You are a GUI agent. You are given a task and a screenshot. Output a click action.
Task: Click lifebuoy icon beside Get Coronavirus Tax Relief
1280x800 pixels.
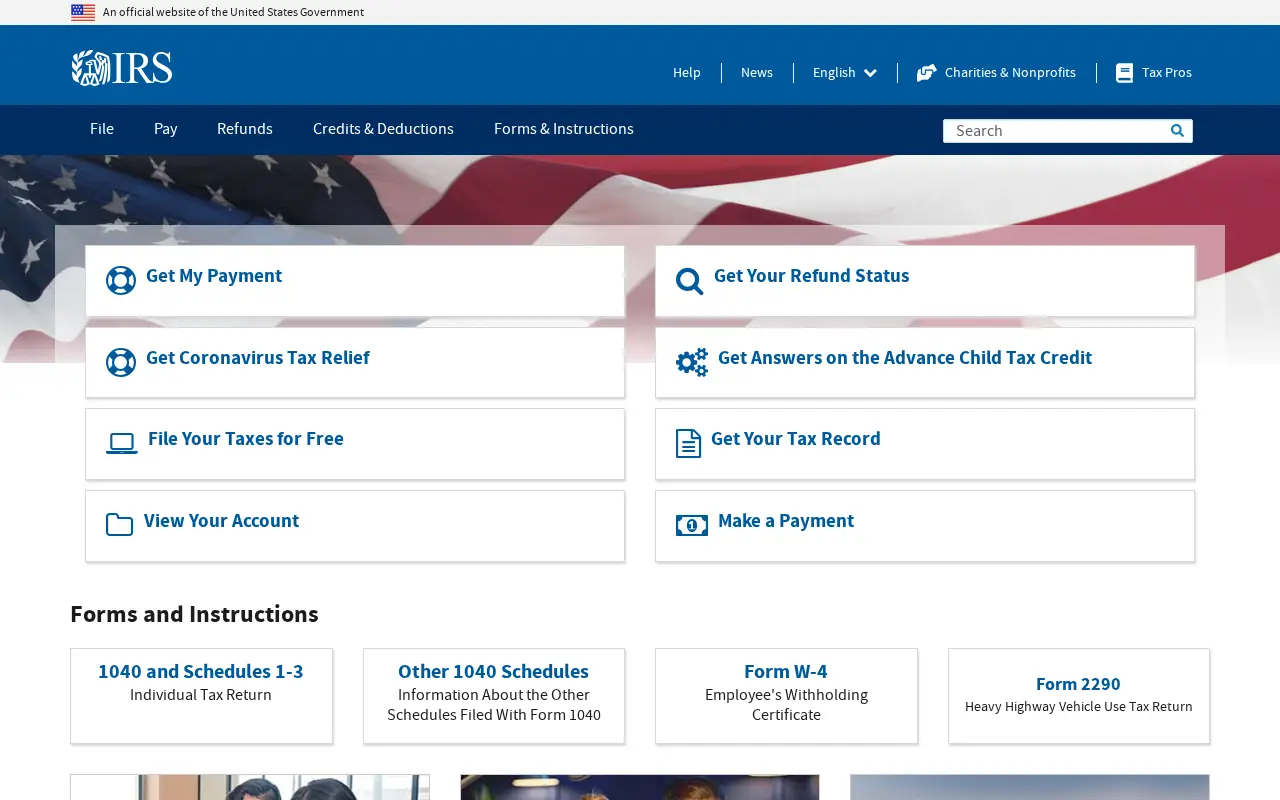[121, 362]
